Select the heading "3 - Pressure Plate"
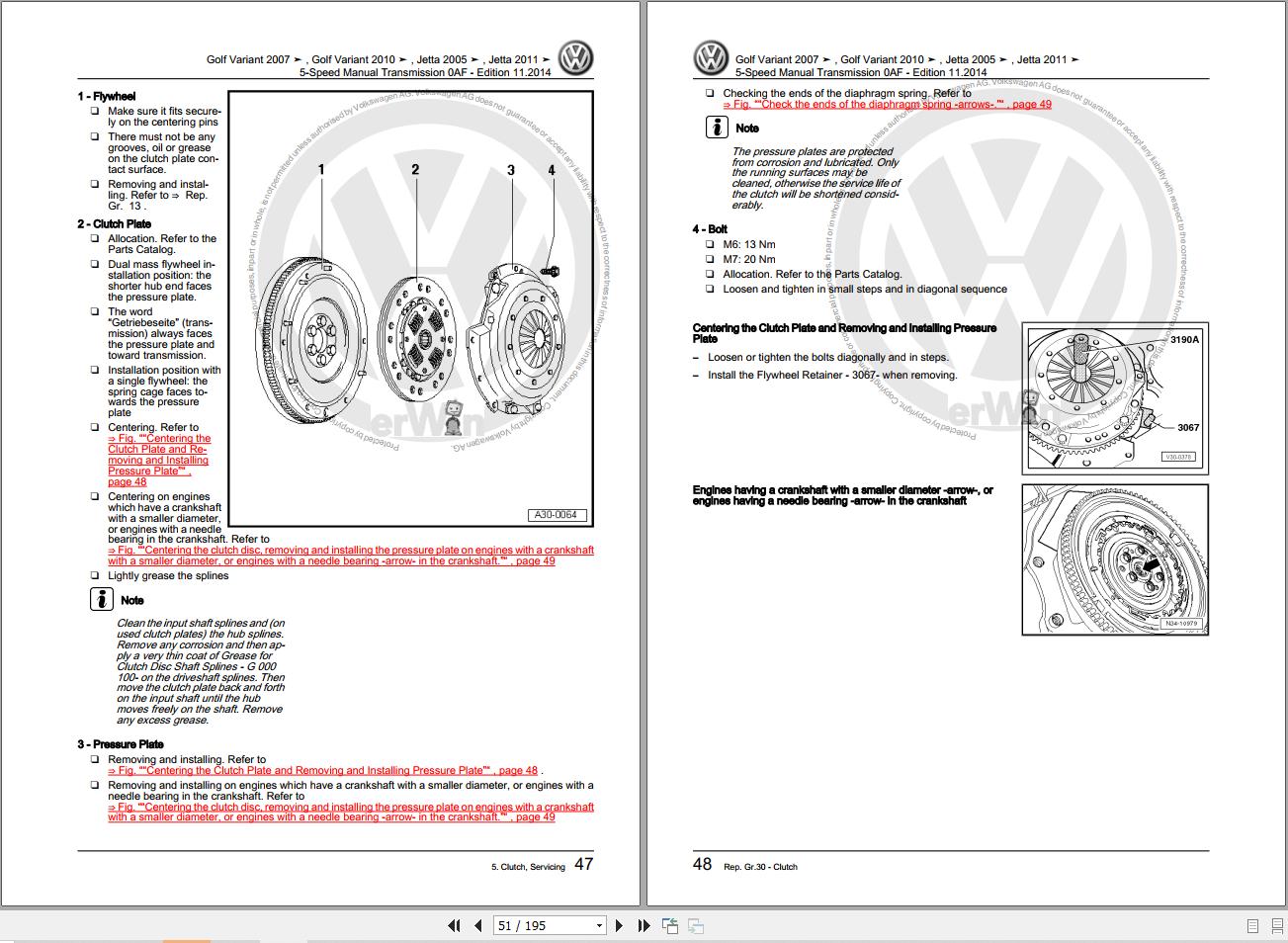The width and height of the screenshot is (1288, 943). pyautogui.click(x=121, y=744)
